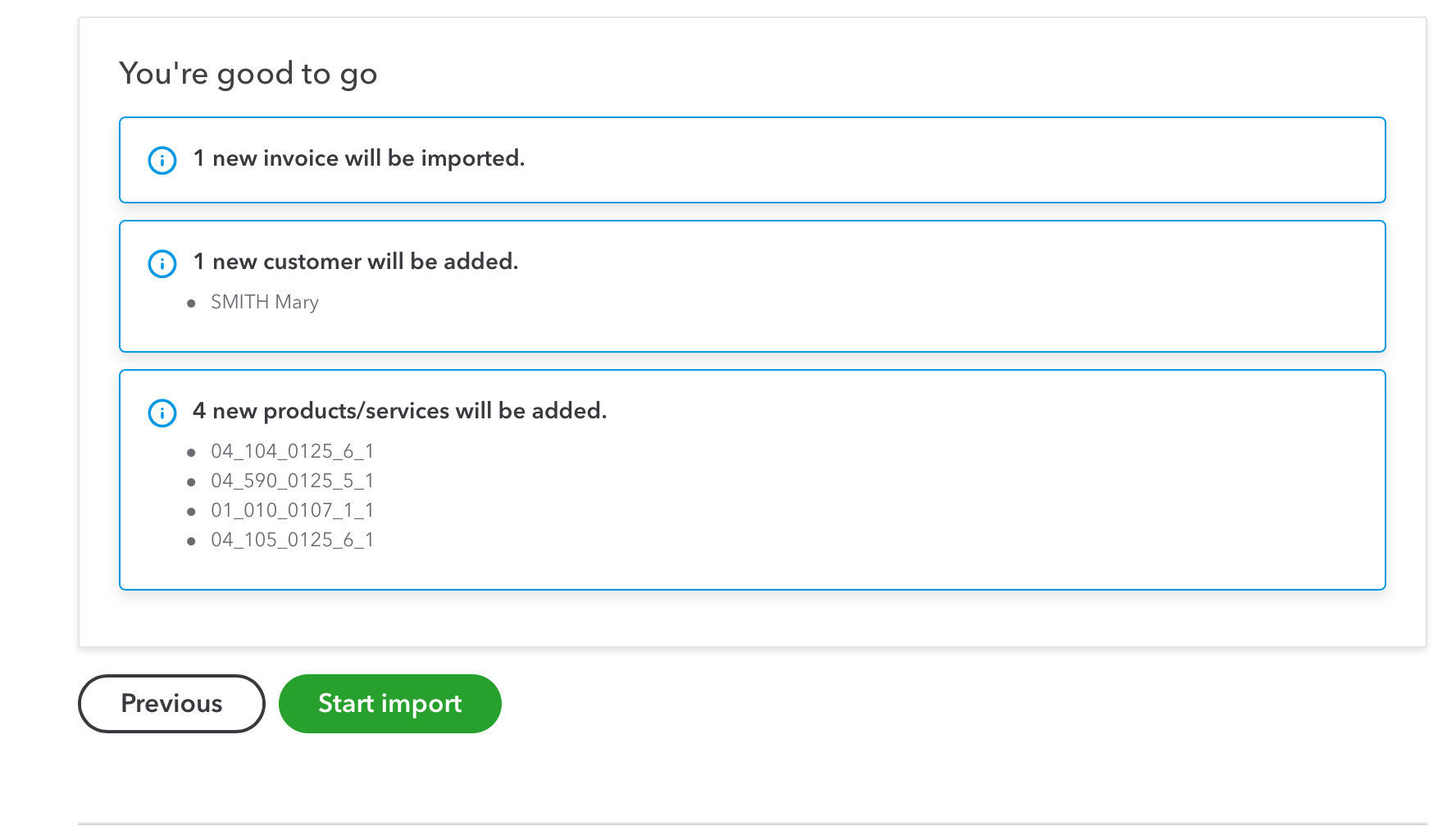Select product item 04_105_0125_6_1
The width and height of the screenshot is (1456, 835).
[292, 541]
